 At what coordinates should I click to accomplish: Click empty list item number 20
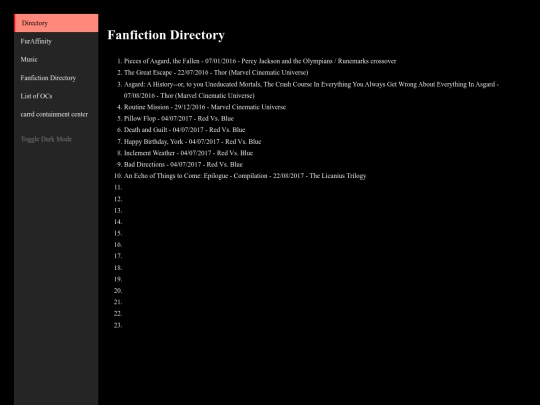pyautogui.click(x=118, y=290)
